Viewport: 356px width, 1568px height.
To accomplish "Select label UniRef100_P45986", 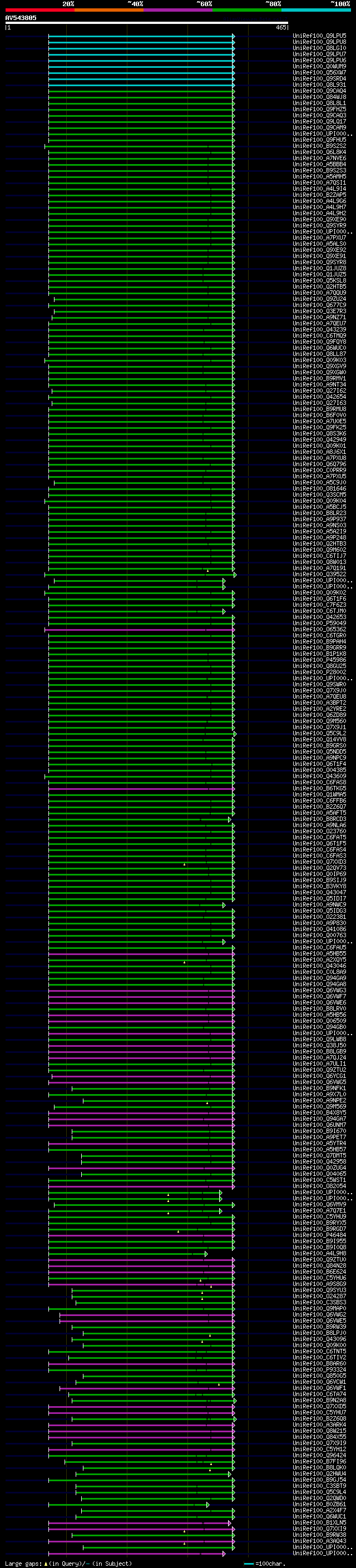I will coord(319,660).
